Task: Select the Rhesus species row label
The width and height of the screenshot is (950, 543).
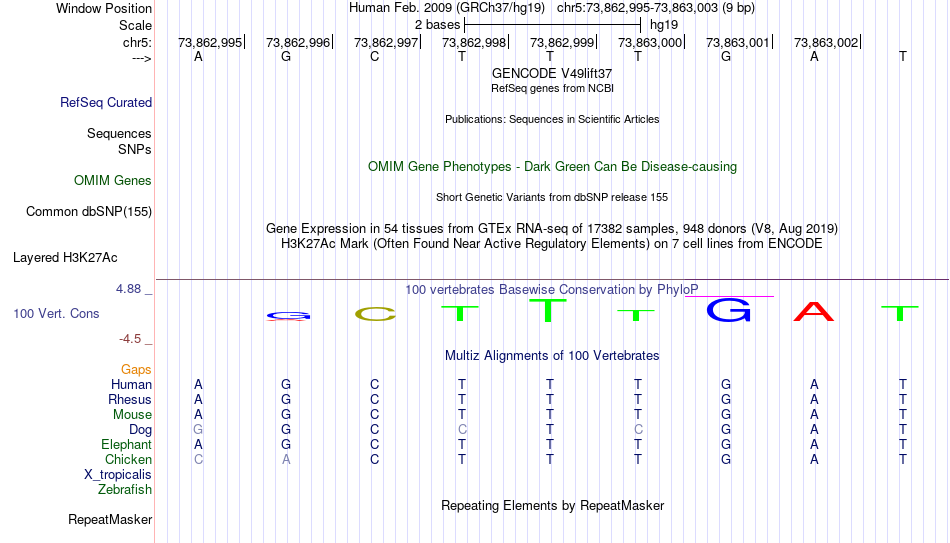Action: click(x=130, y=399)
